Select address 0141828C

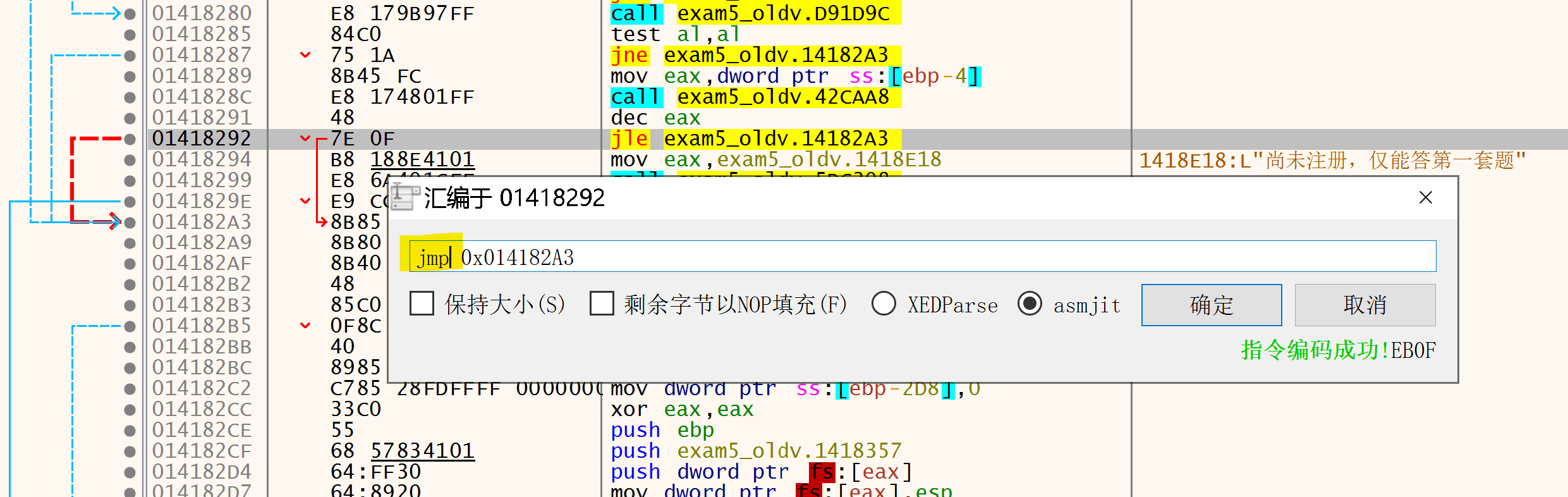pyautogui.click(x=202, y=97)
